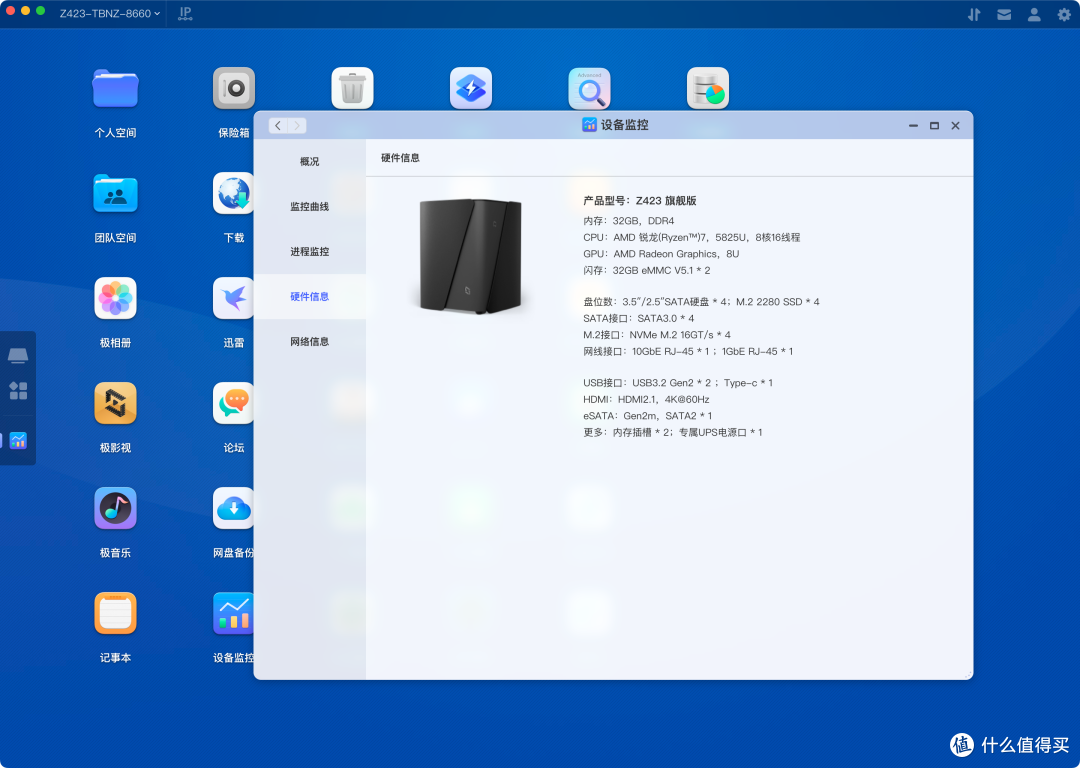Viewport: 1080px width, 768px height.
Task: Open the 保险箱 safe icon
Action: pyautogui.click(x=233, y=88)
